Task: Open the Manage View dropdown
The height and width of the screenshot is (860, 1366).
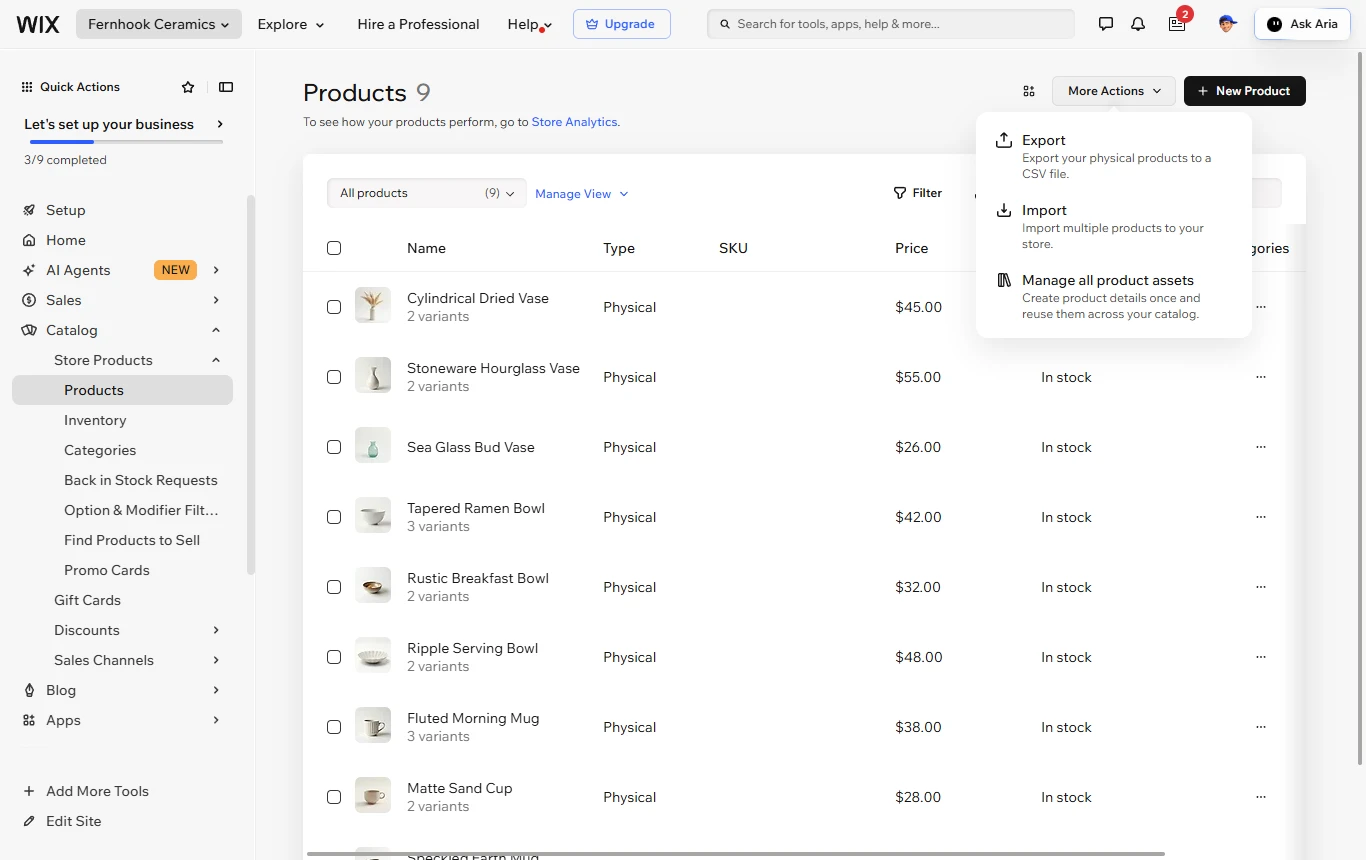Action: tap(582, 194)
